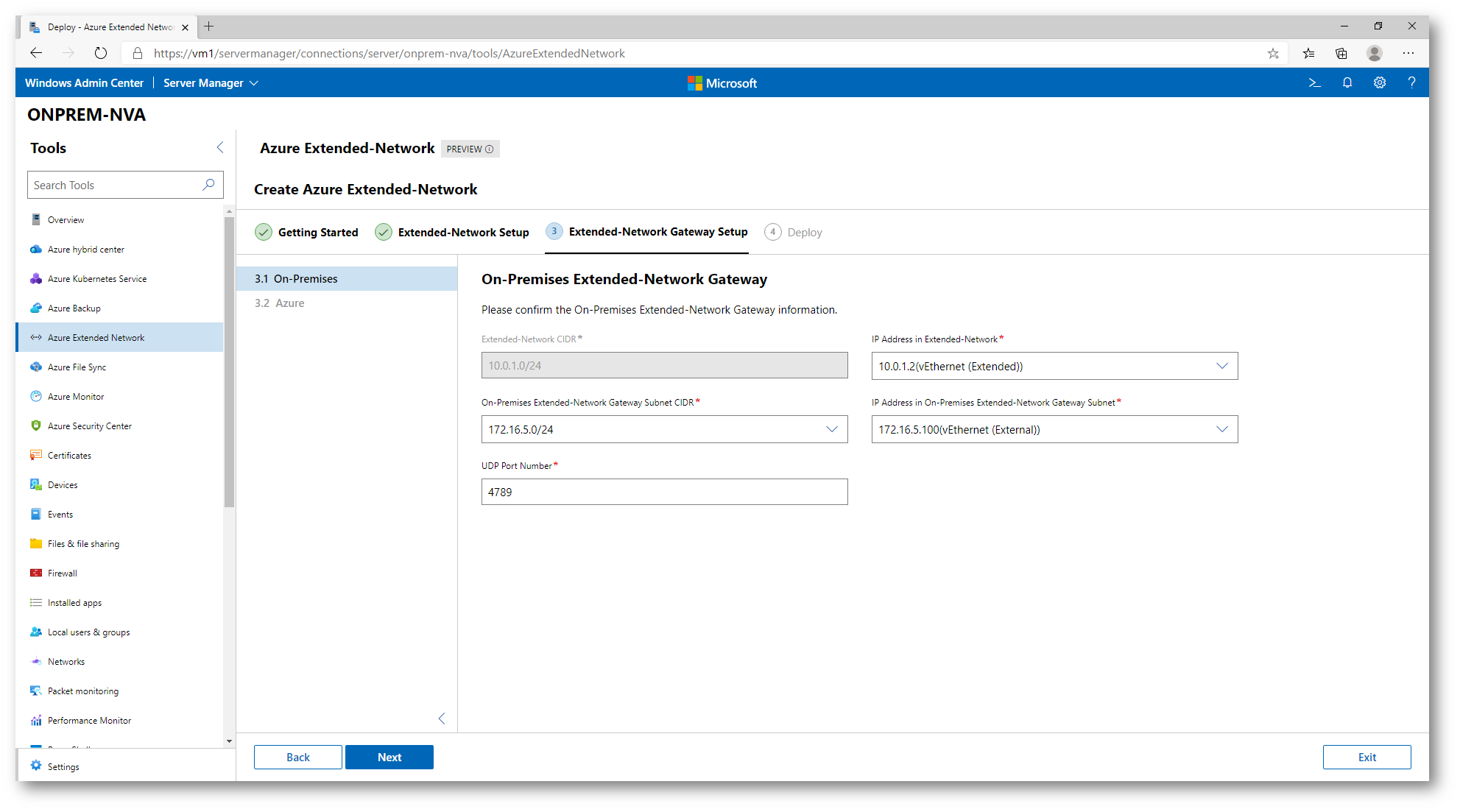Click the UDP Port Number field

click(664, 492)
